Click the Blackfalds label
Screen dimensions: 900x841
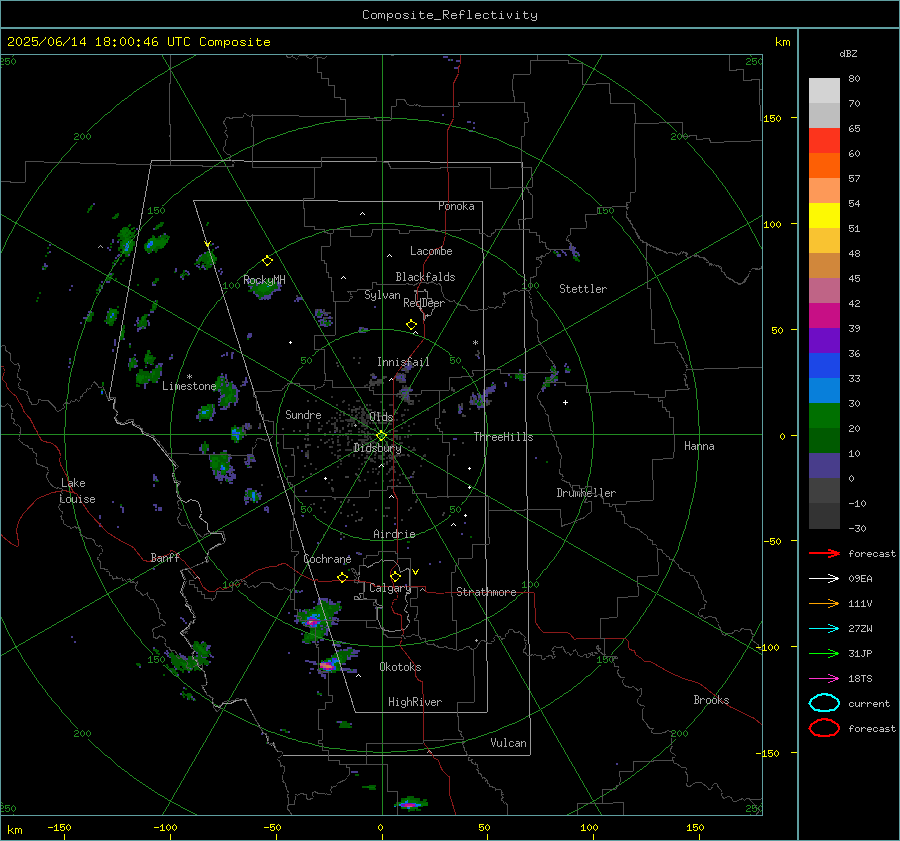point(425,277)
